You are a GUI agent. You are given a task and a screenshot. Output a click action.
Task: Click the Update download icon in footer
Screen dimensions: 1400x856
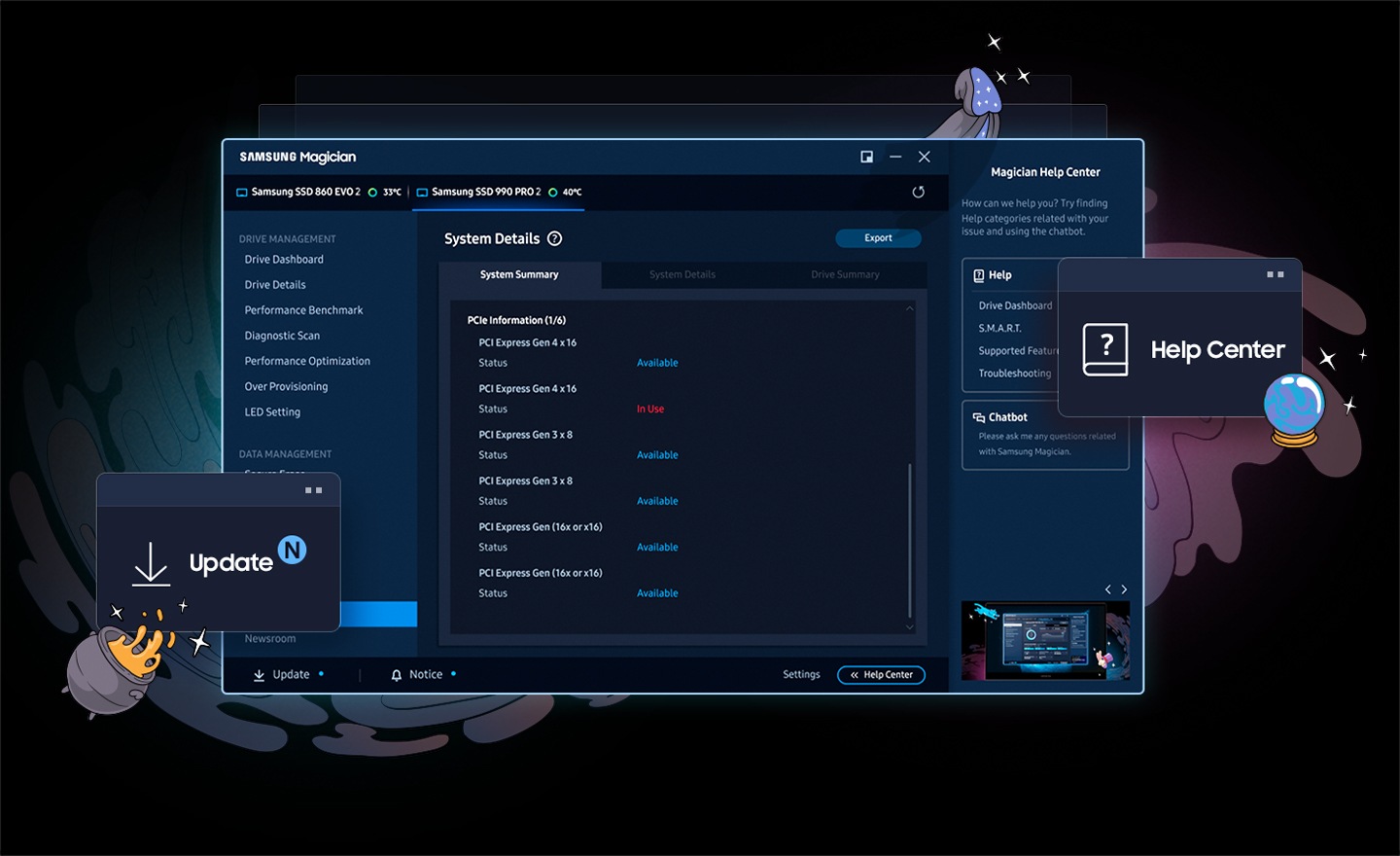[x=260, y=675]
